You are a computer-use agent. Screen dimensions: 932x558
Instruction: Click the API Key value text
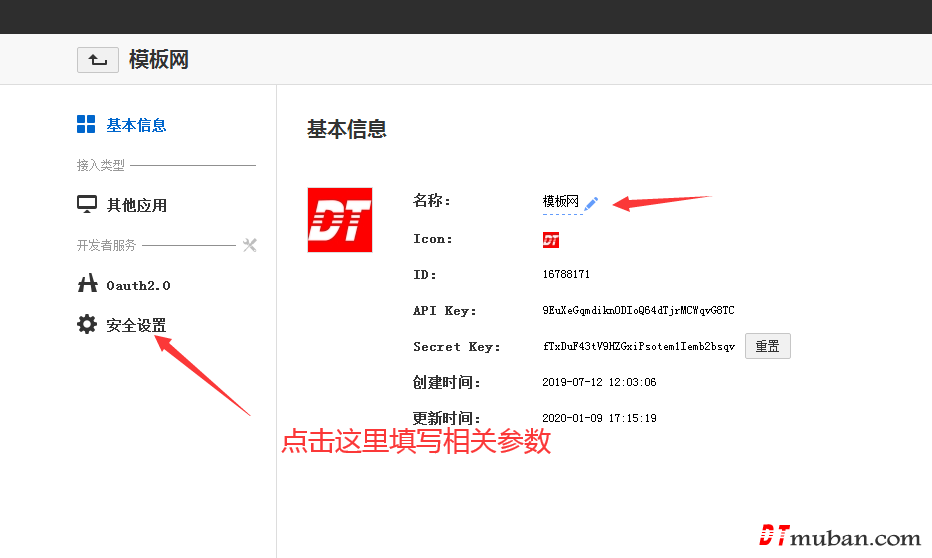638,311
